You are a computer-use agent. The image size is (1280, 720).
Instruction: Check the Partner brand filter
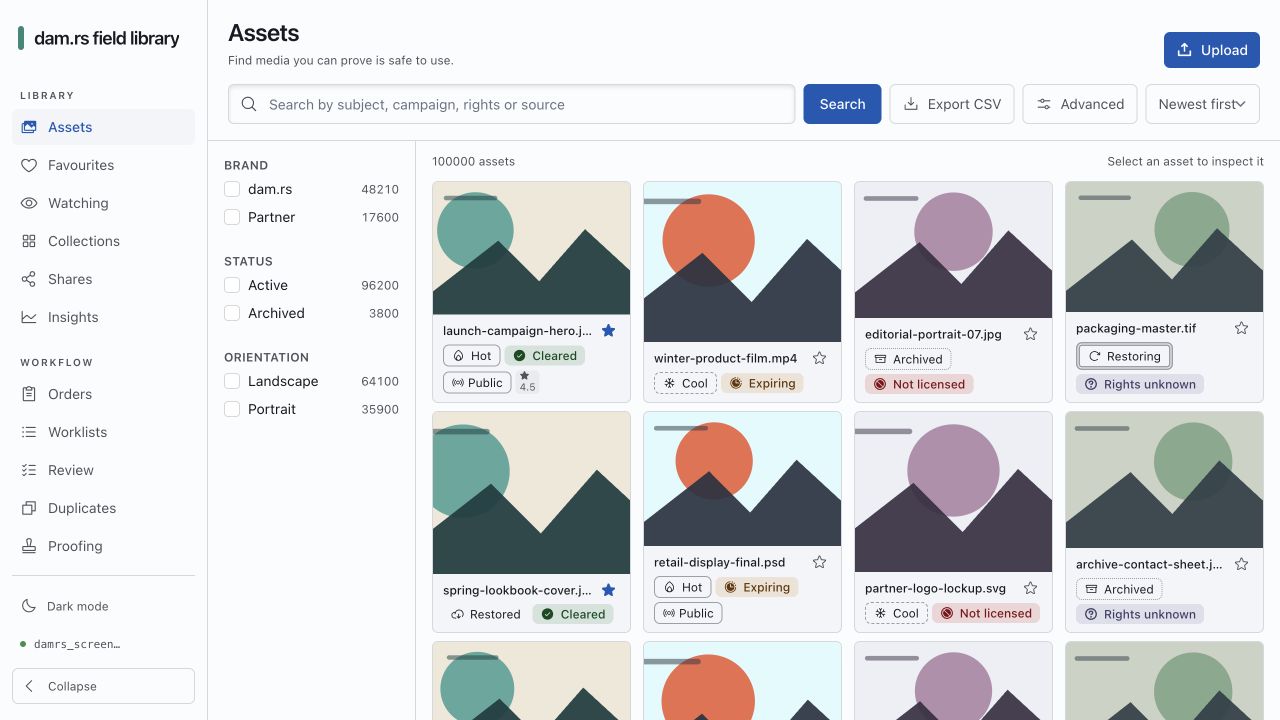pyautogui.click(x=232, y=217)
